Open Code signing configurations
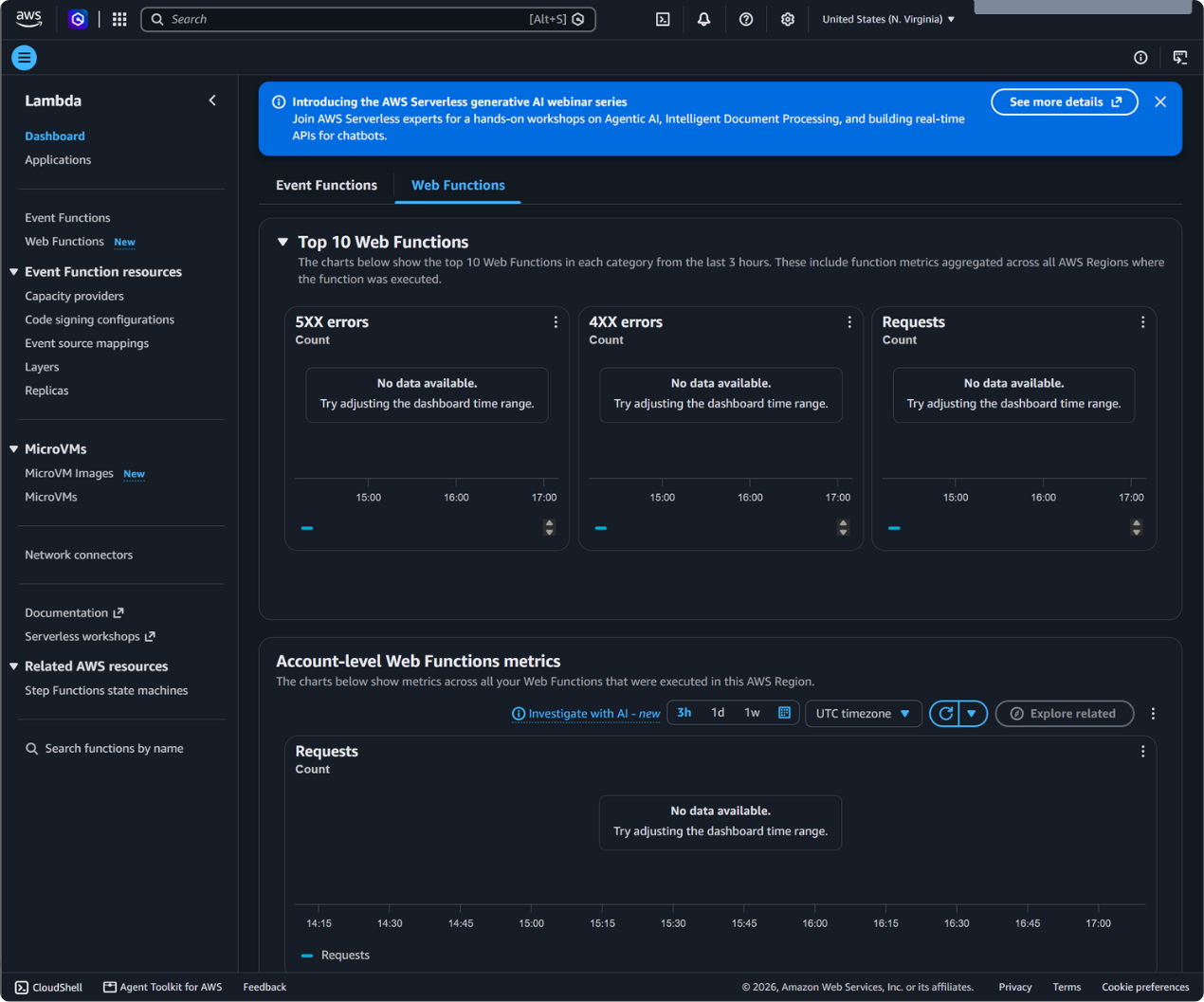This screenshot has width=1204, height=1002. pos(100,319)
